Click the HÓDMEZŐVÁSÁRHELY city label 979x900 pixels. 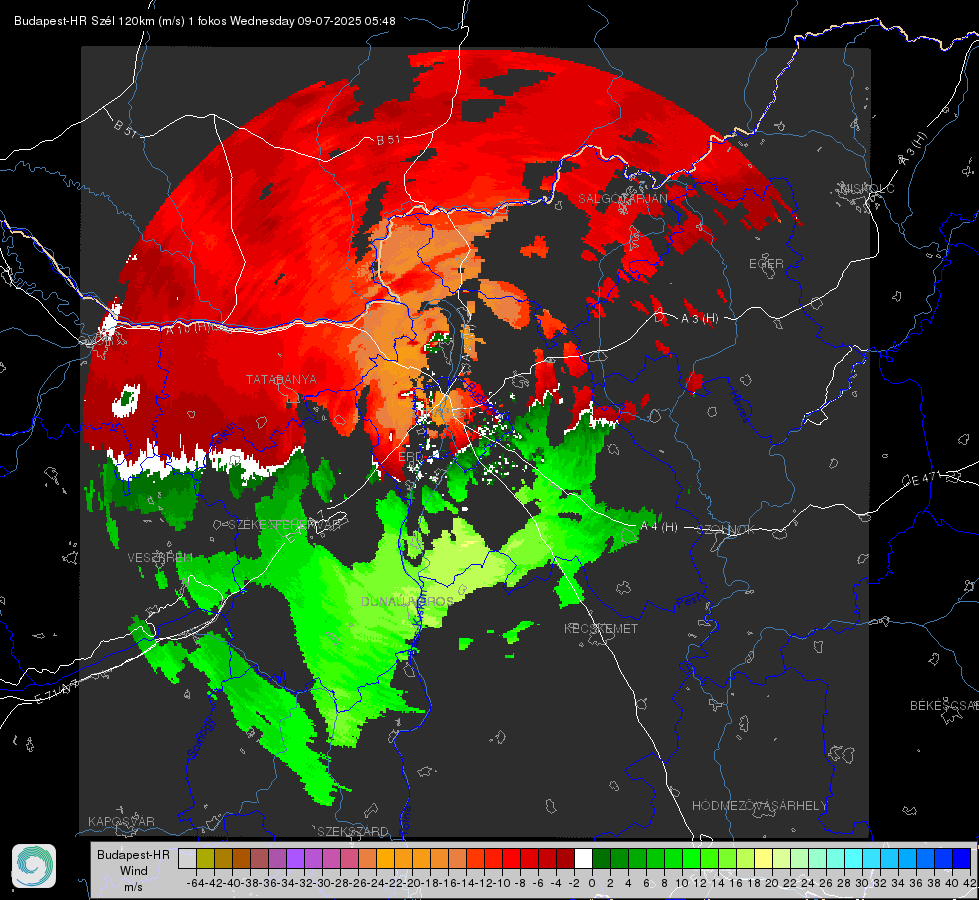(759, 806)
